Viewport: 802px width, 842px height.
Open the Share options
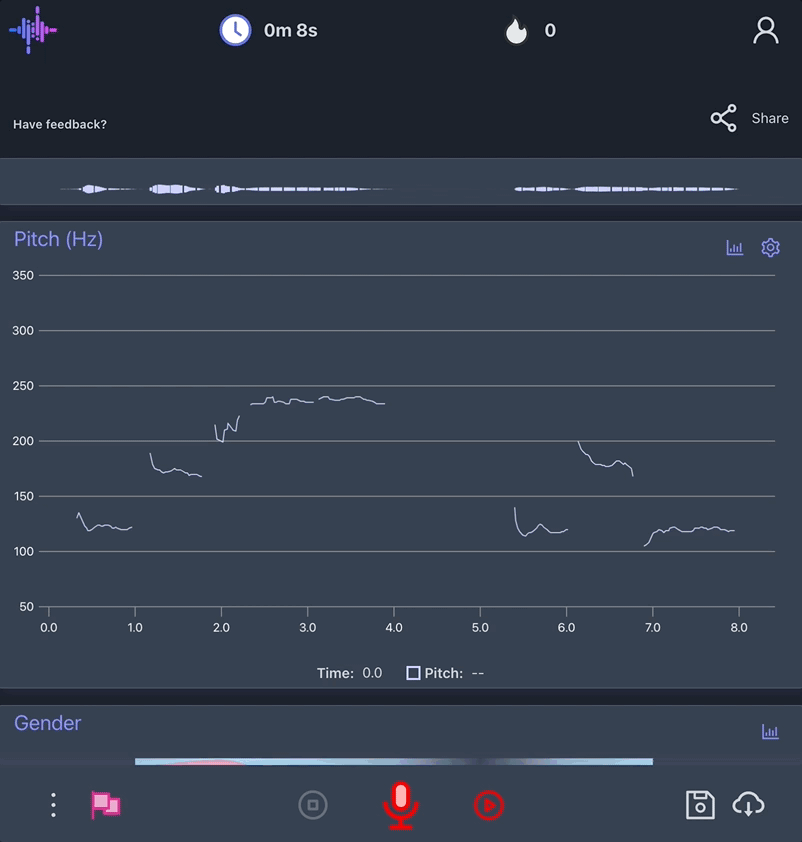[x=723, y=118]
